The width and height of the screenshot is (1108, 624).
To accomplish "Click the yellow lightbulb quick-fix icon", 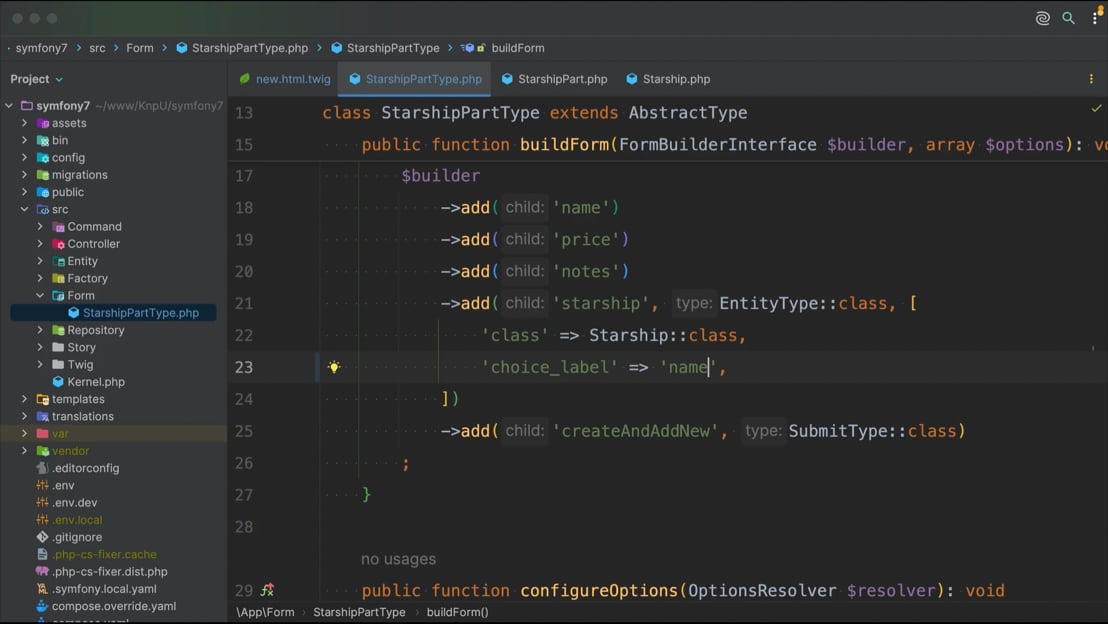I will point(334,367).
